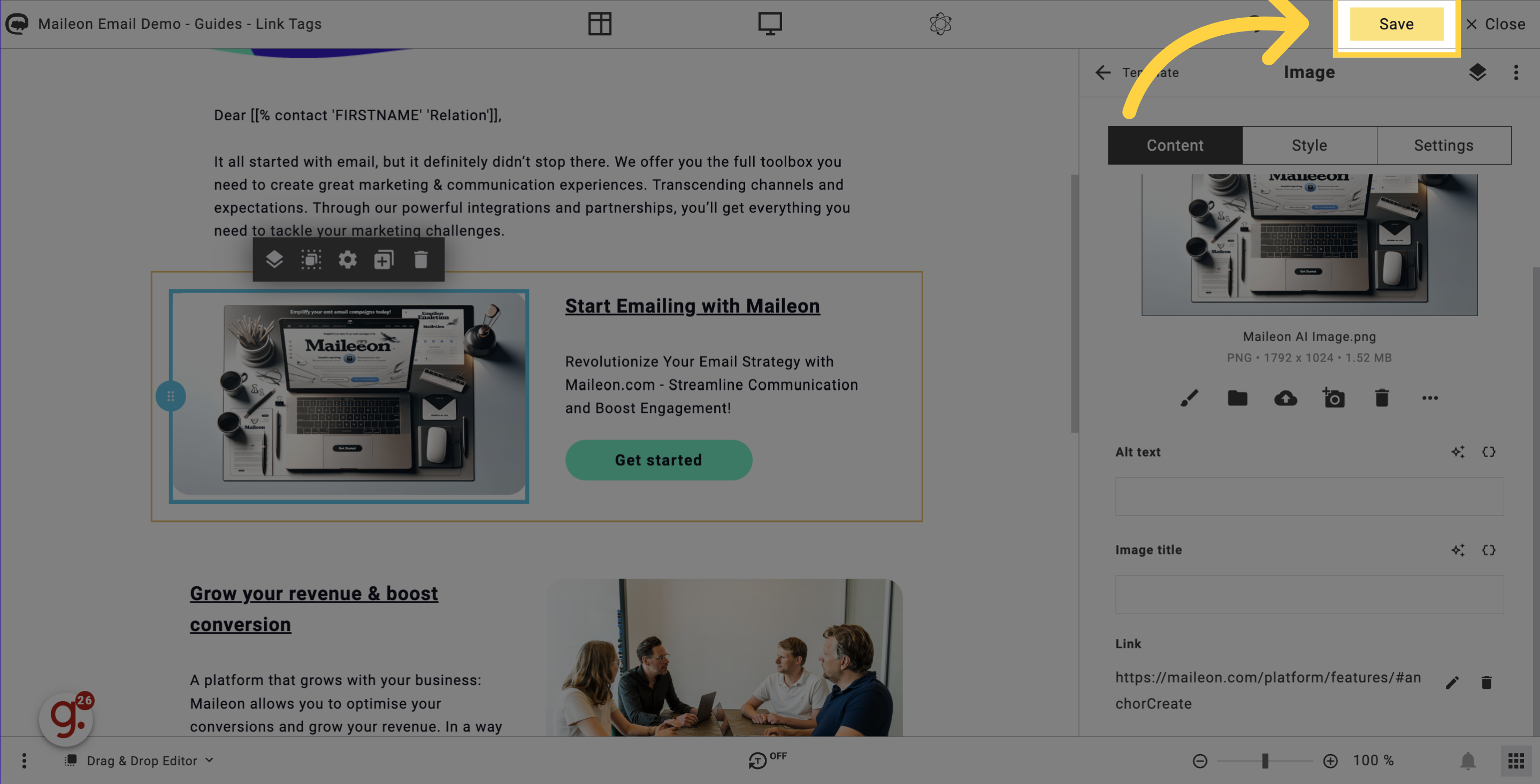
Task: Select the Style tab in panel
Action: pyautogui.click(x=1310, y=145)
